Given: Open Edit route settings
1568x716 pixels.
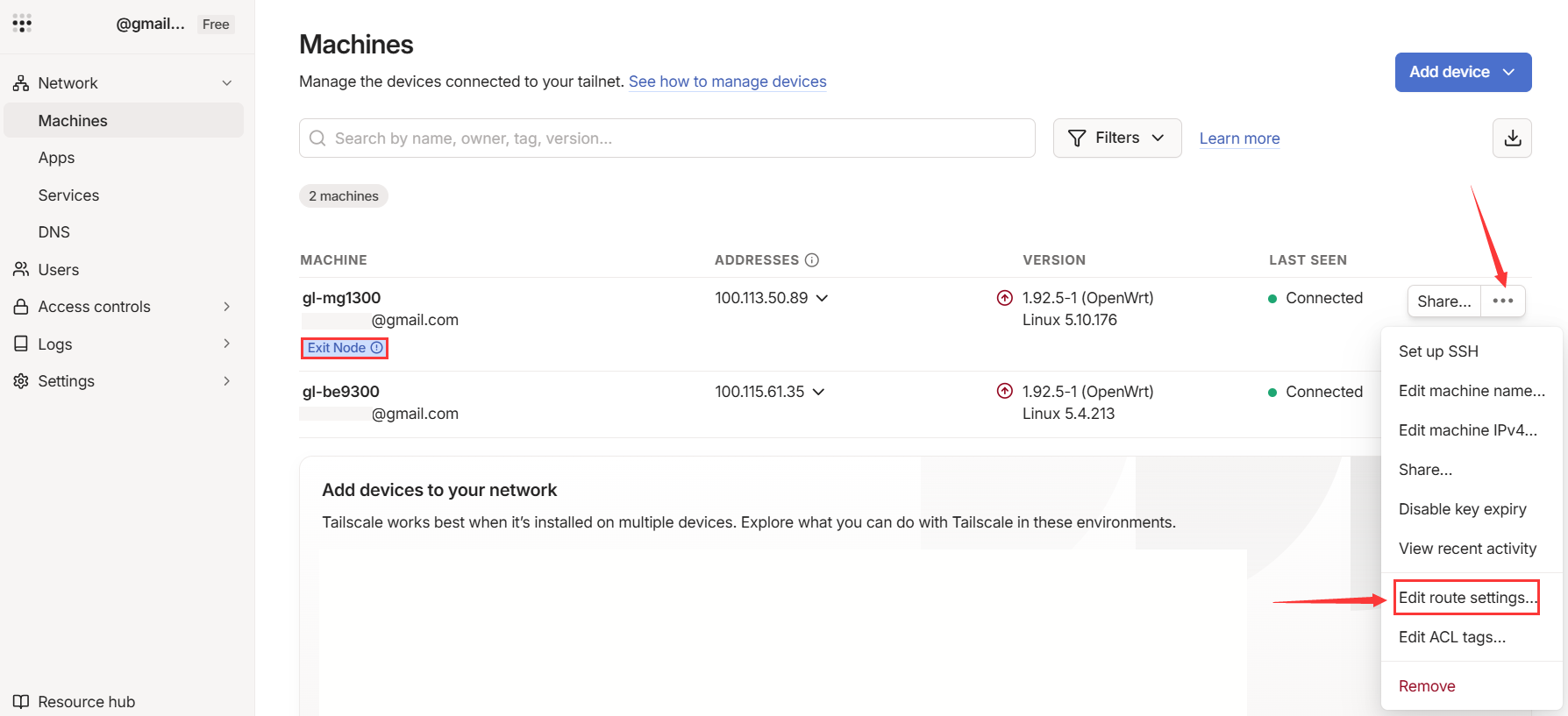Looking at the screenshot, I should click(x=1467, y=598).
